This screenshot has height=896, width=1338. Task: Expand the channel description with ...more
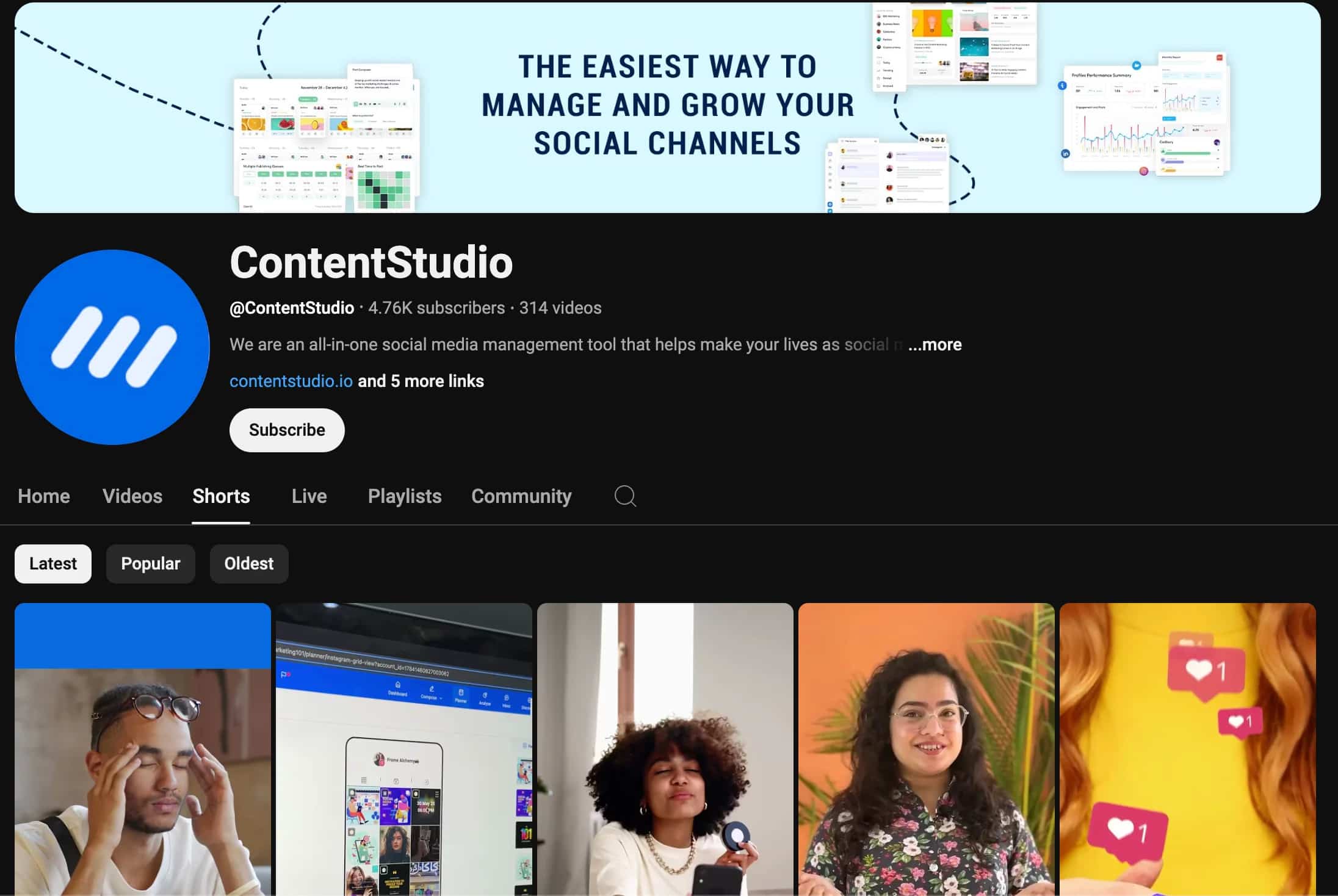(x=934, y=344)
